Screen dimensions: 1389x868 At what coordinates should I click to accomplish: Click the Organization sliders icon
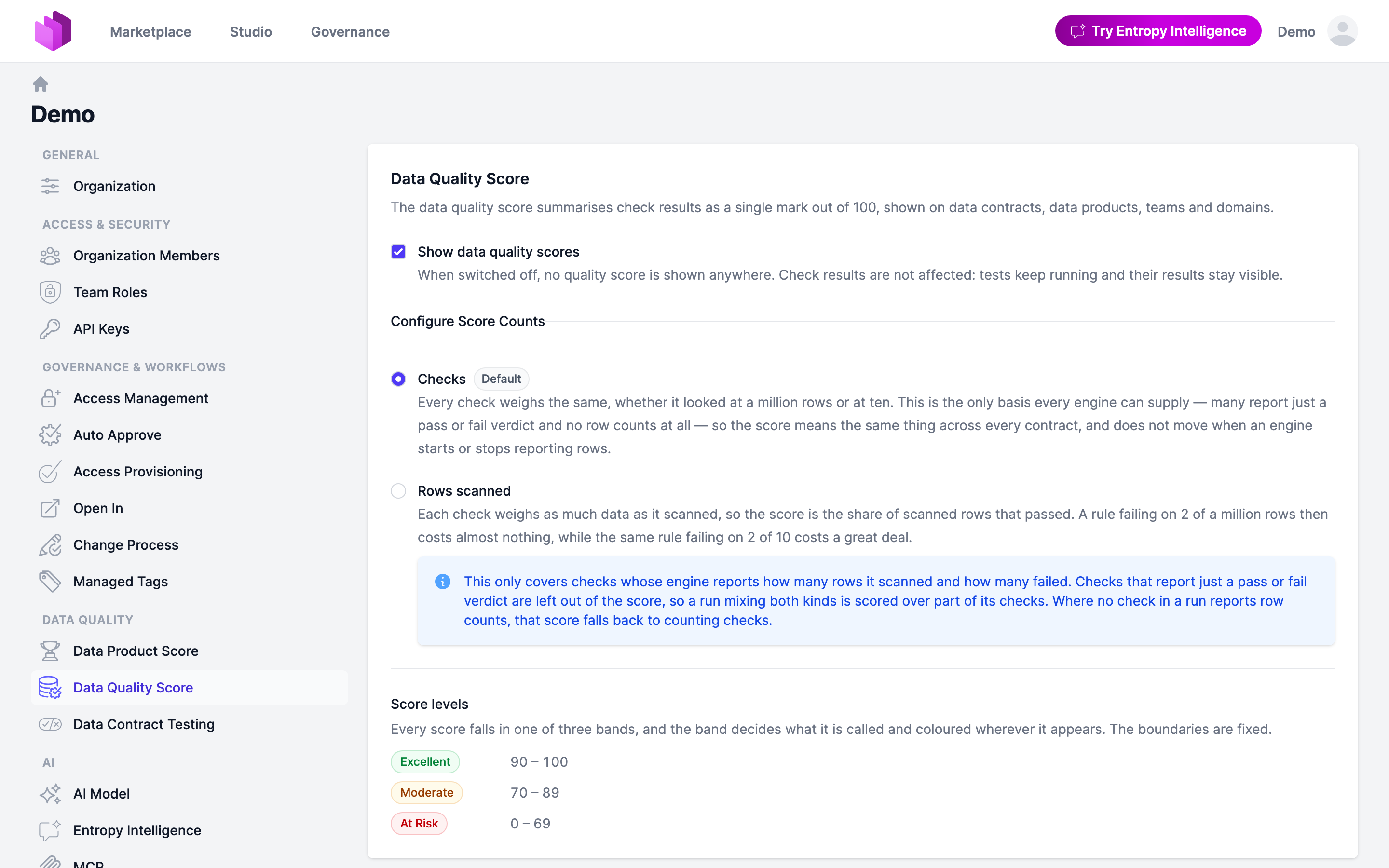[x=50, y=186]
